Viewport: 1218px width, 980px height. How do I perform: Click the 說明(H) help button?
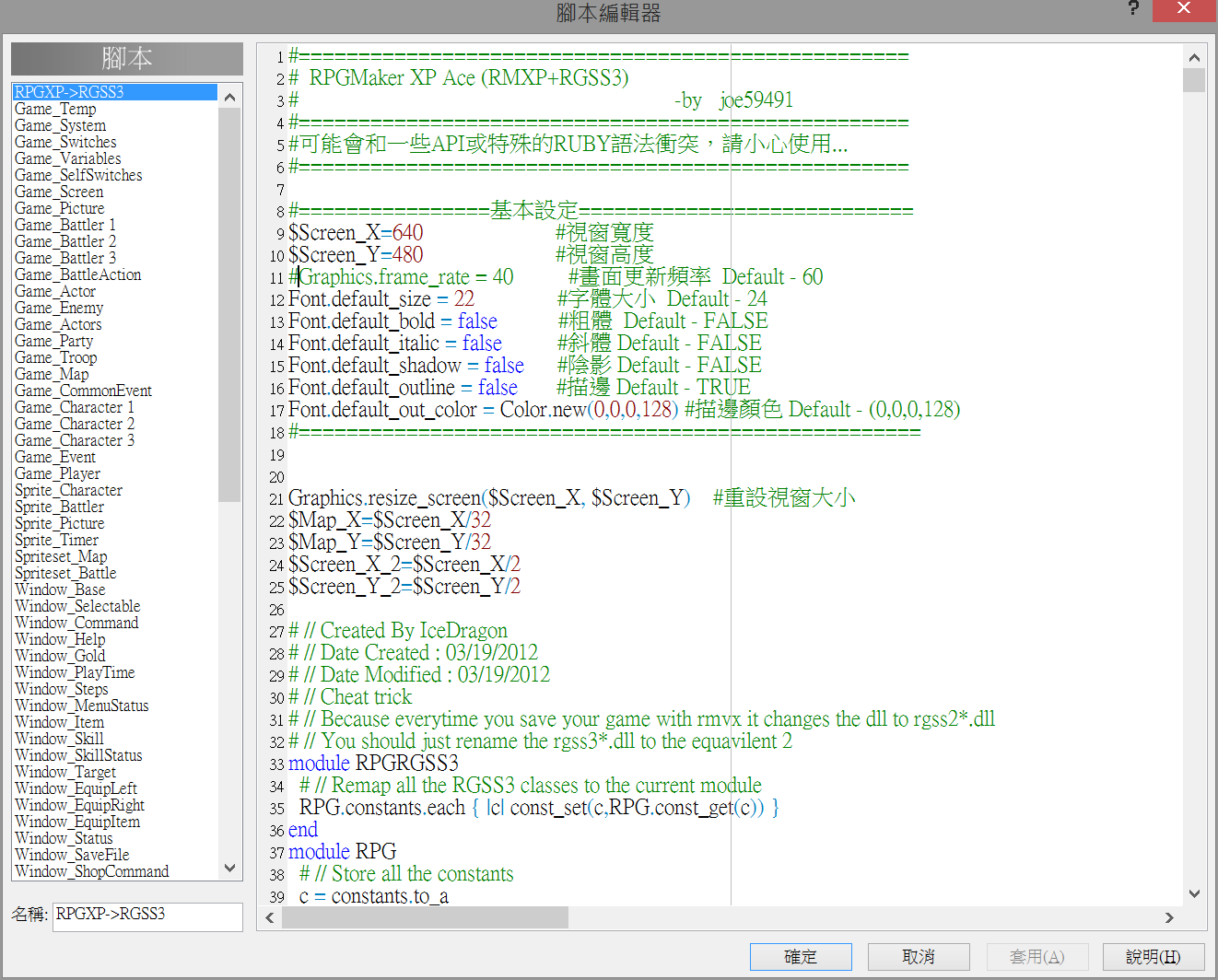tap(1154, 957)
